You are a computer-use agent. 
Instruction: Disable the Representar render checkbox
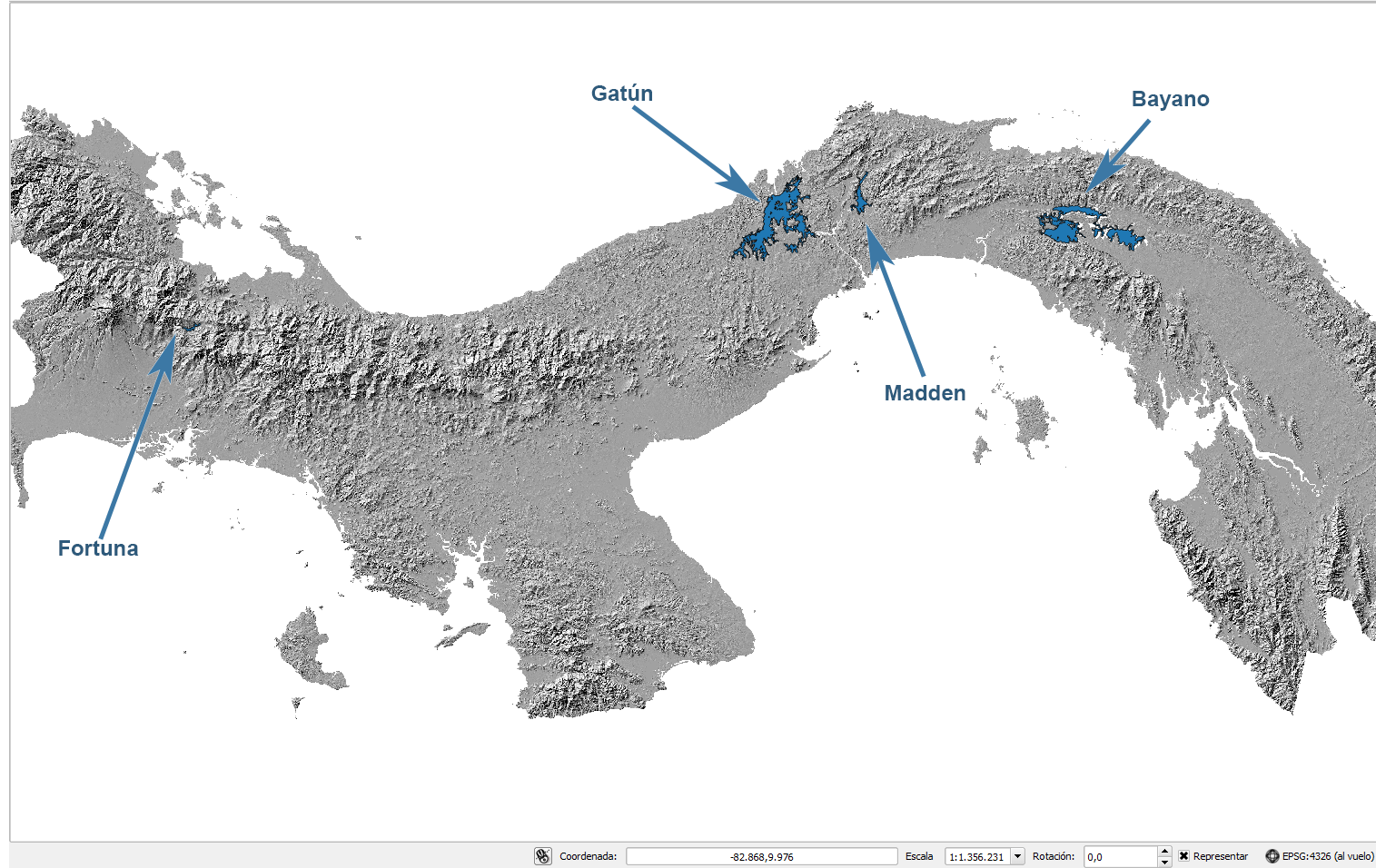(1183, 855)
